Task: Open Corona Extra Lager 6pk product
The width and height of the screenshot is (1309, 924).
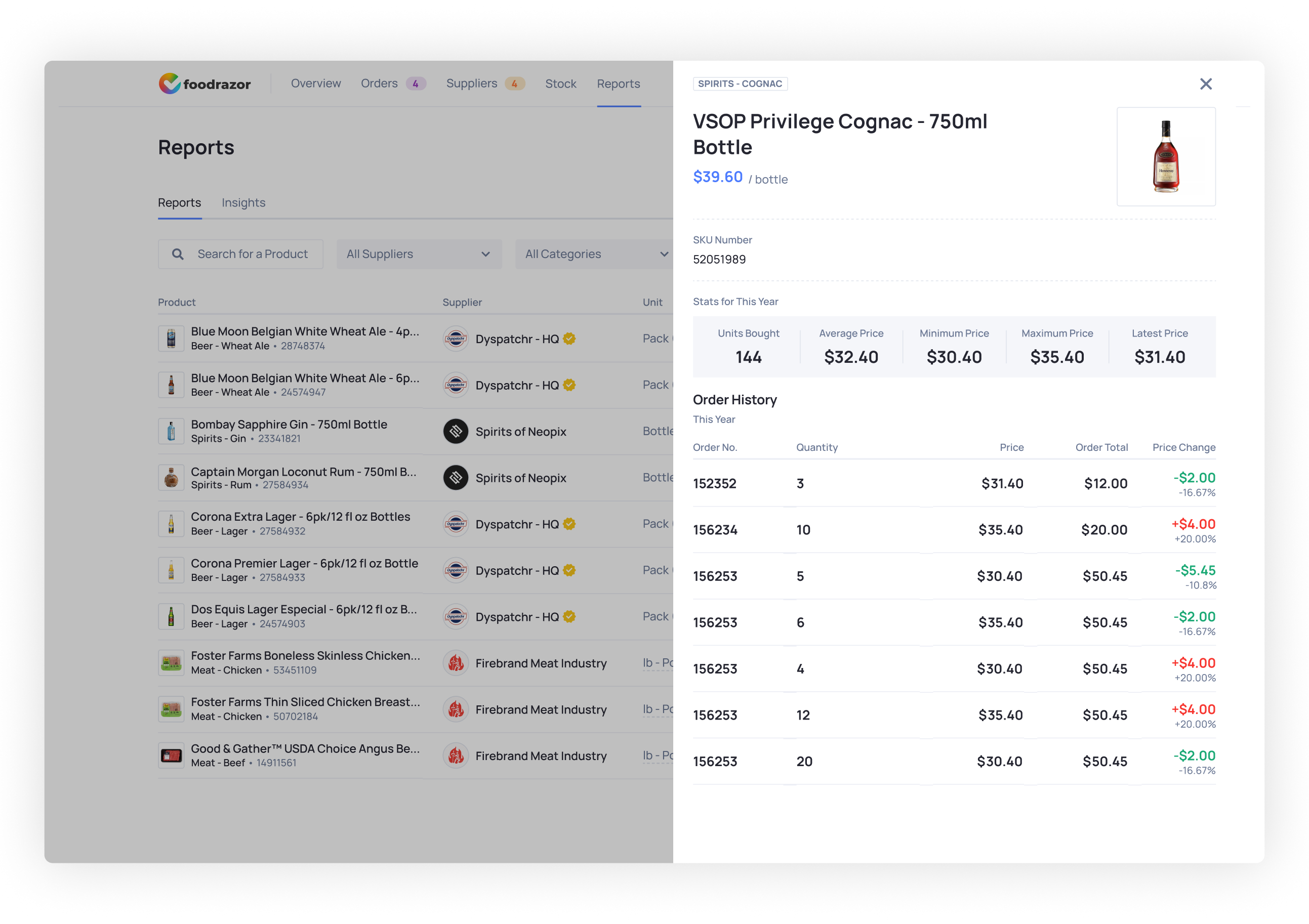Action: click(x=301, y=517)
